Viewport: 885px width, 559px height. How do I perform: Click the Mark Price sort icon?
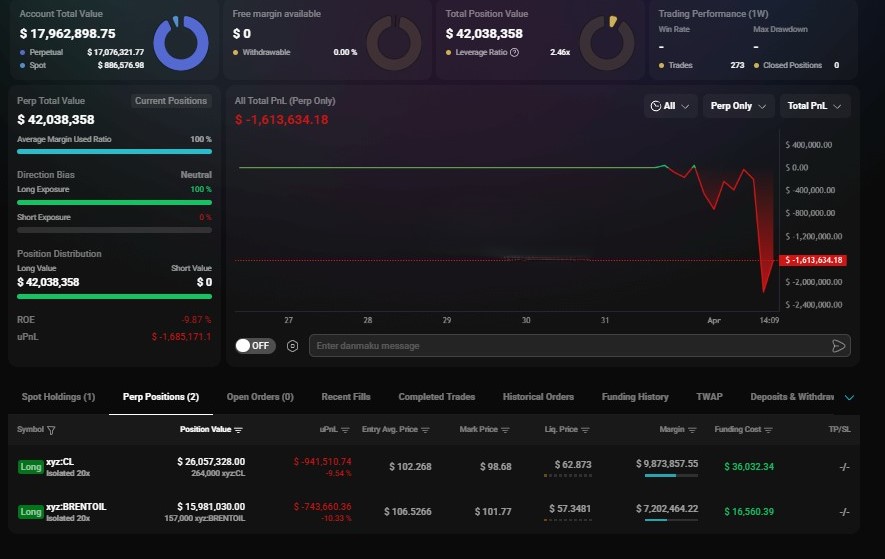pos(505,430)
